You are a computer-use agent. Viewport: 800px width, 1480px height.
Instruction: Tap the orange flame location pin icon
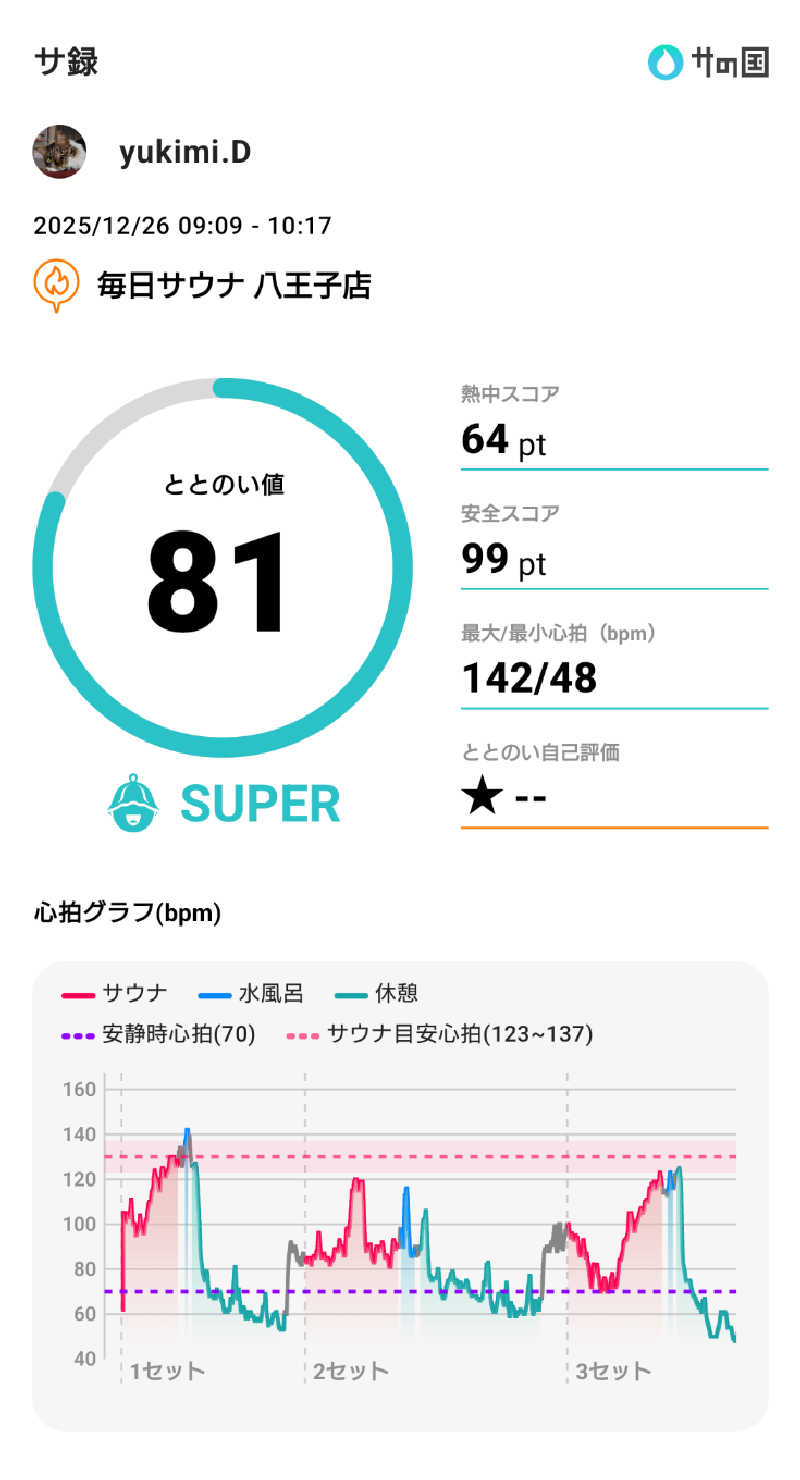pyautogui.click(x=57, y=285)
